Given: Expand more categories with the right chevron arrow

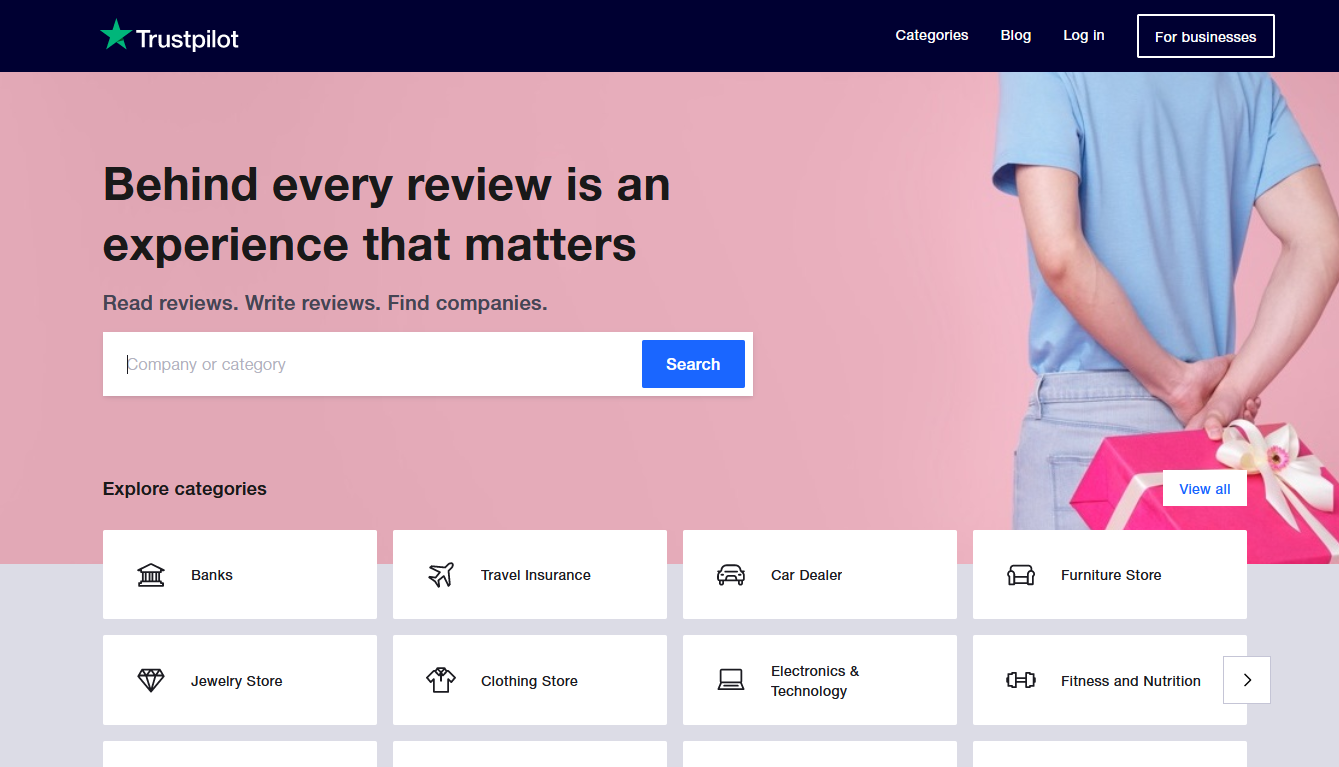Looking at the screenshot, I should click(x=1246, y=680).
